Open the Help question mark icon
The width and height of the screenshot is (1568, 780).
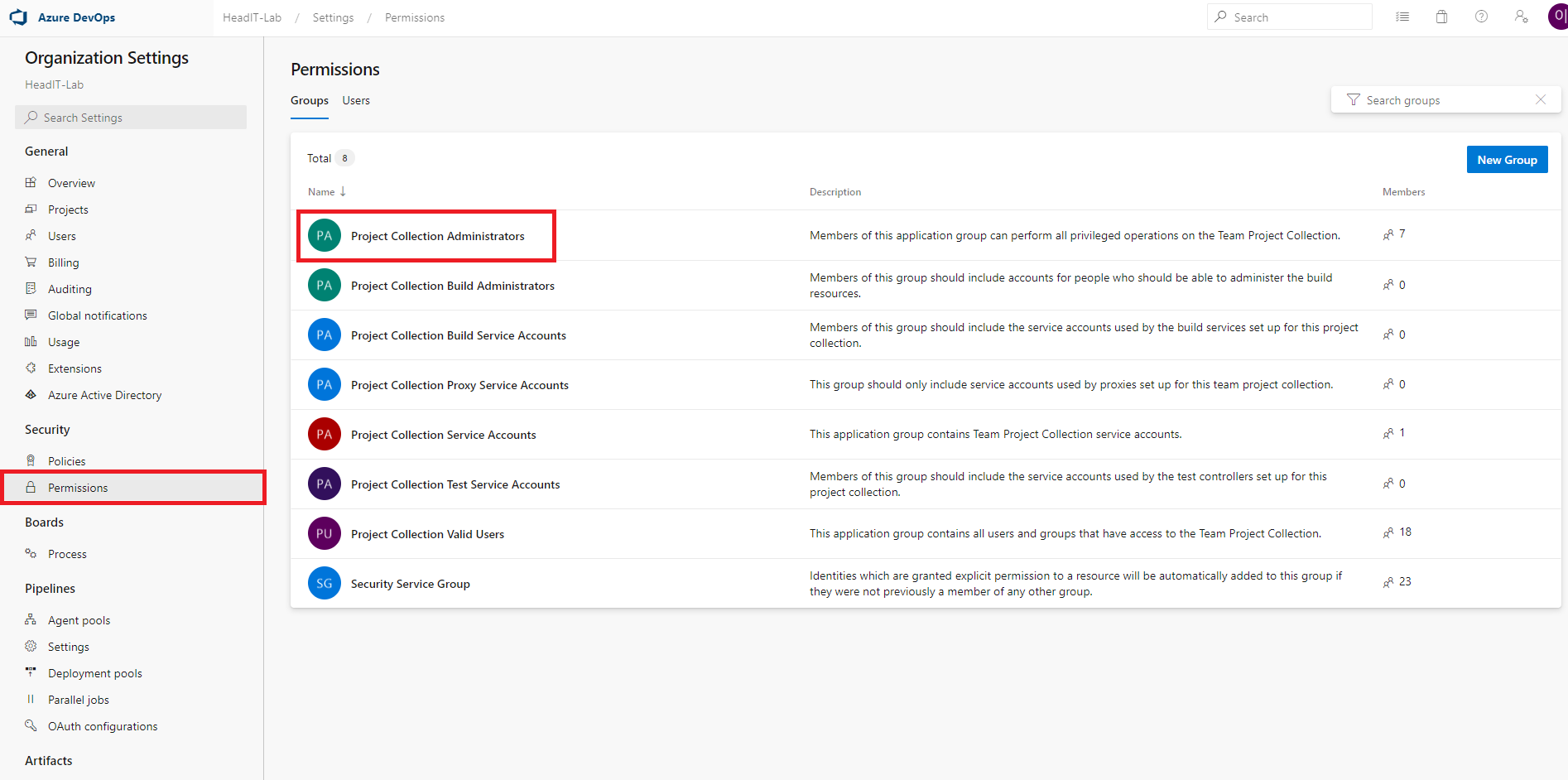(1481, 17)
